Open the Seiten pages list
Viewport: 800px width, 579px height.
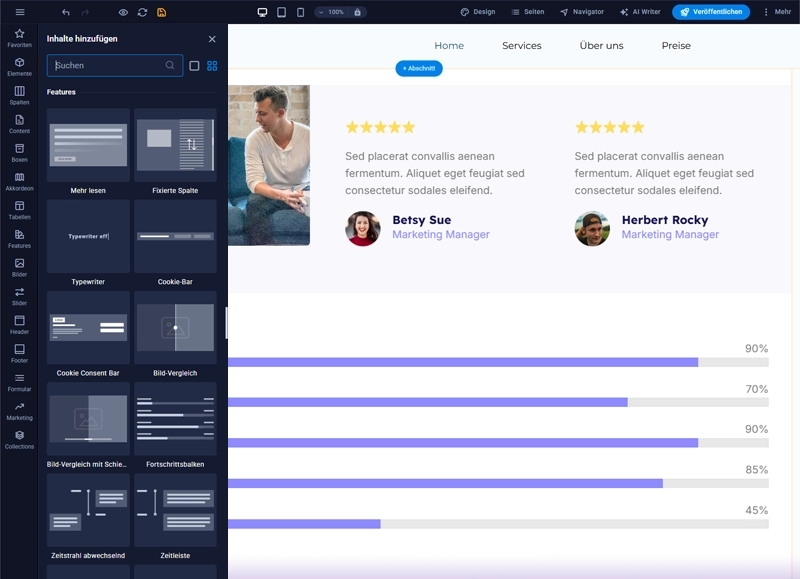tap(528, 12)
